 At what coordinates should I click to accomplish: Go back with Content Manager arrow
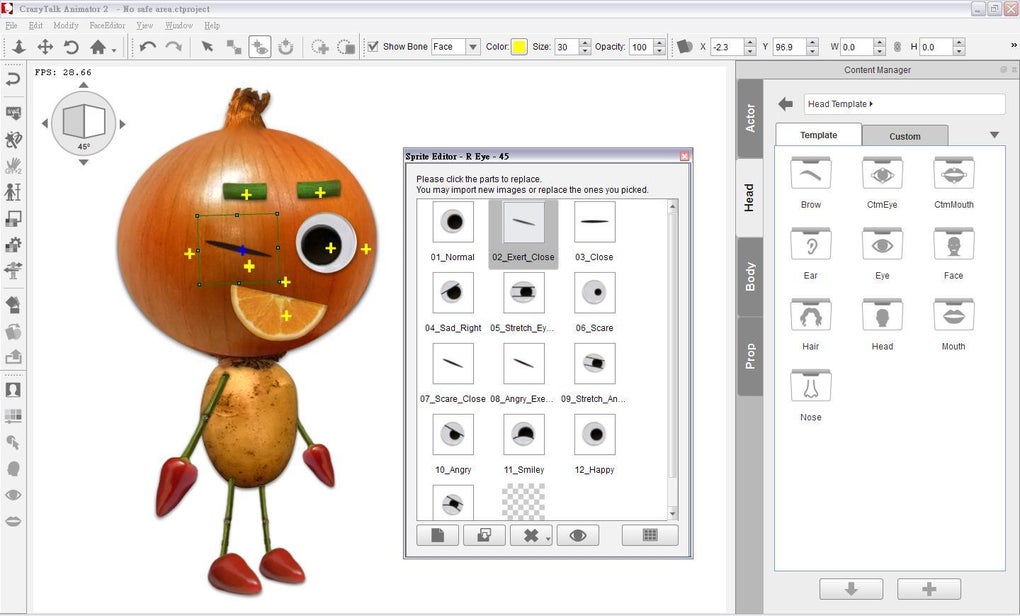click(785, 104)
